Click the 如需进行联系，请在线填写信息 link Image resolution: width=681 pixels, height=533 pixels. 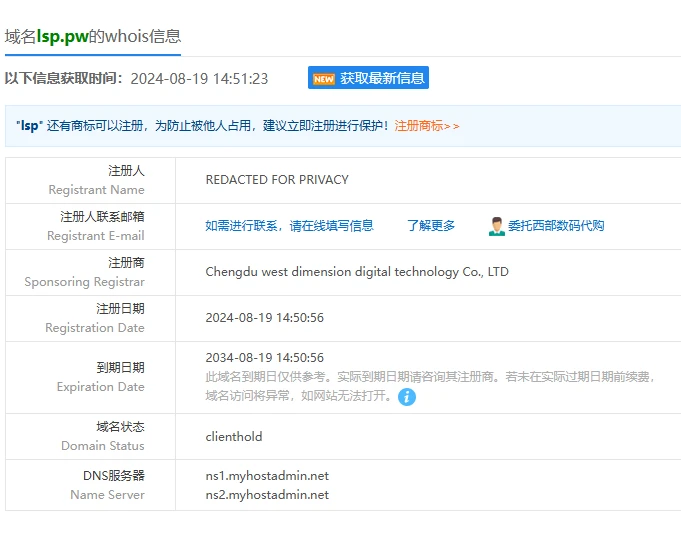click(x=289, y=226)
